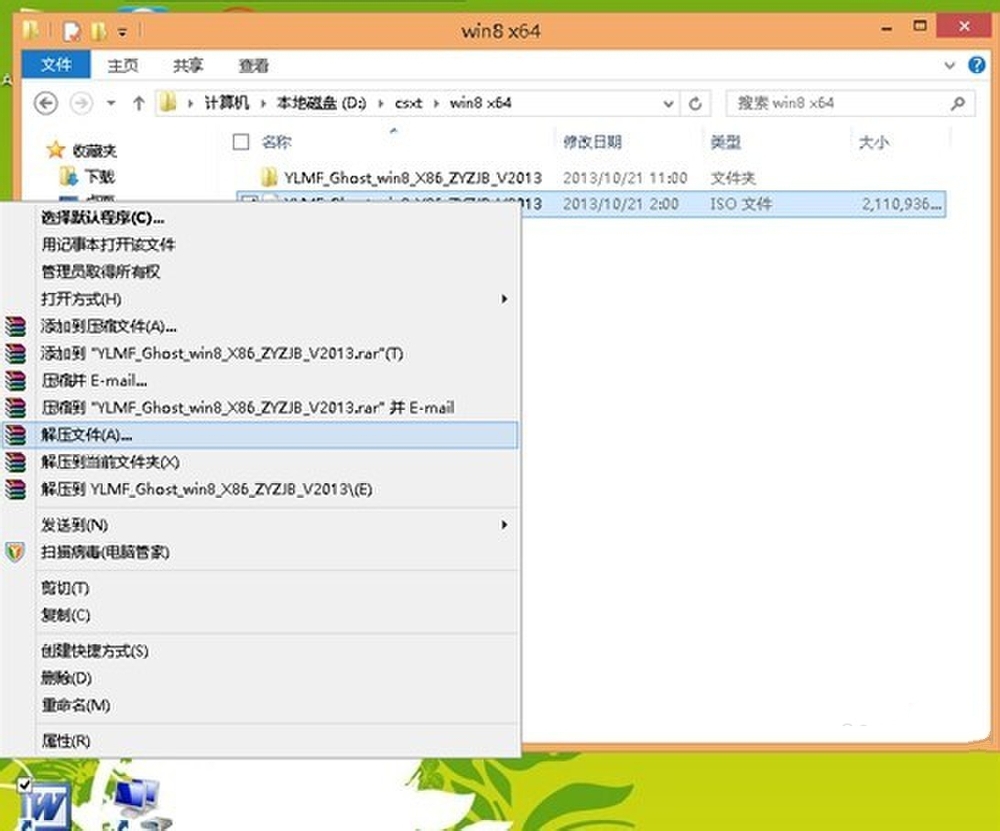
Task: Click the shield icon for 扫描病毒(电脑管家)
Action: tap(14, 552)
